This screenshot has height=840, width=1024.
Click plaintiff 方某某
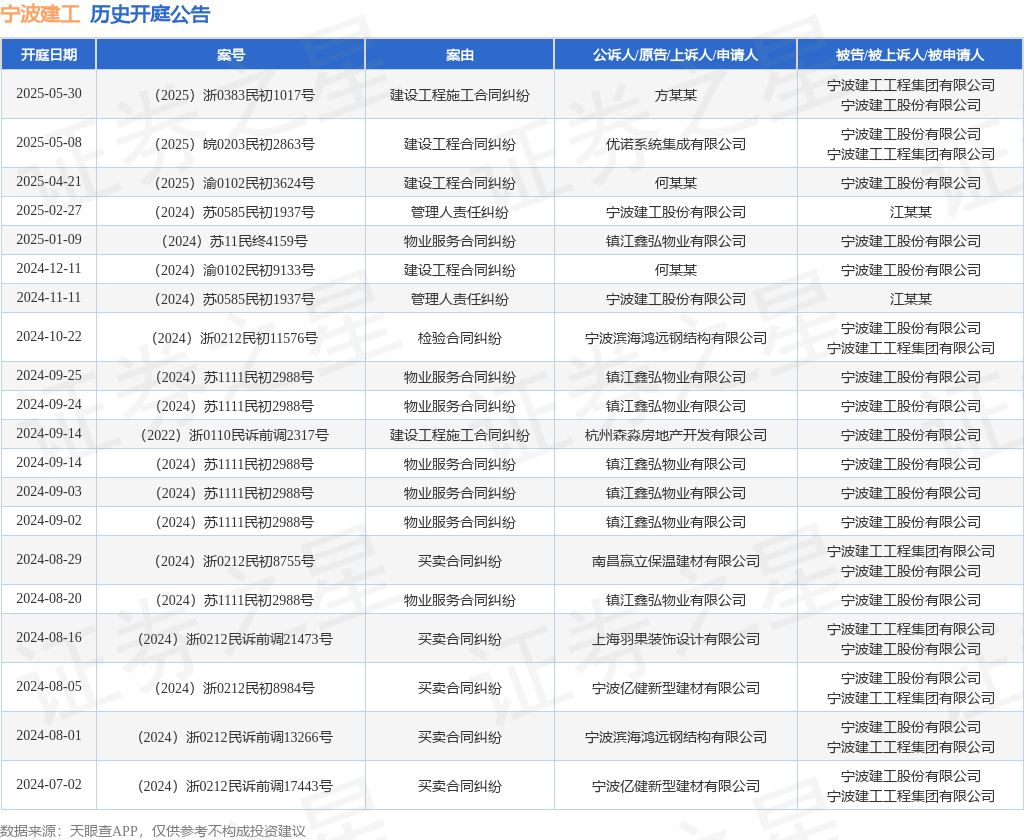tap(675, 95)
